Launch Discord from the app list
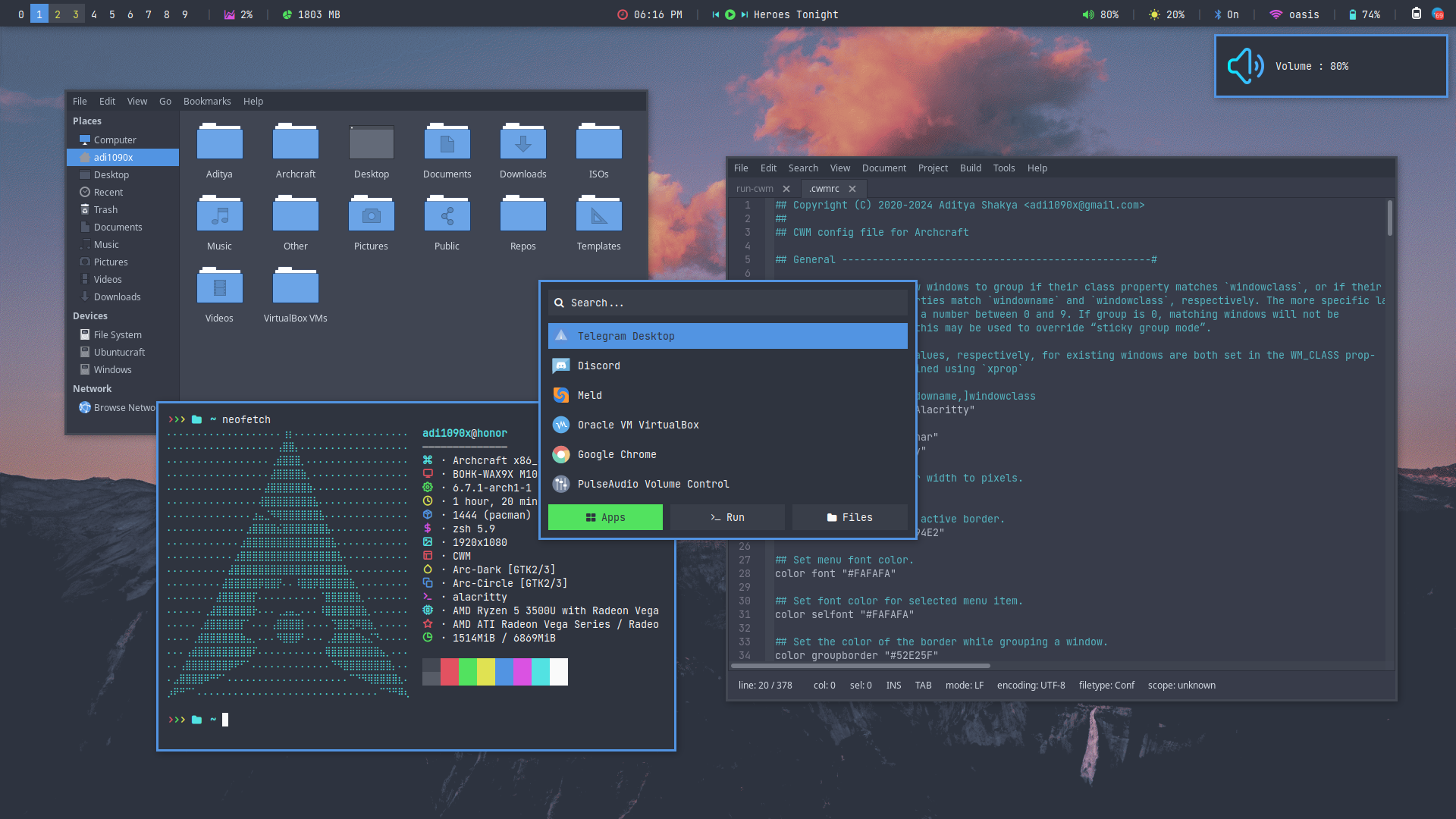Viewport: 1456px width, 819px height. [x=598, y=366]
